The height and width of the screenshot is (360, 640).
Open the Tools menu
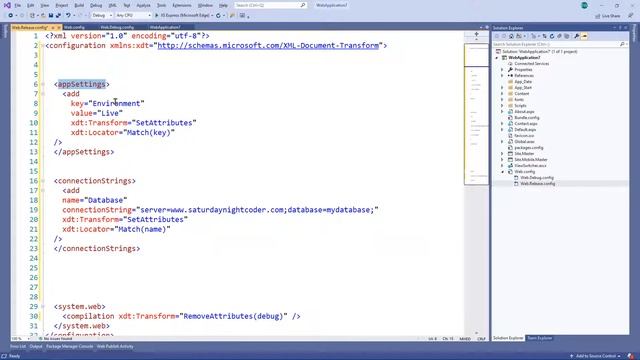[x=162, y=5]
